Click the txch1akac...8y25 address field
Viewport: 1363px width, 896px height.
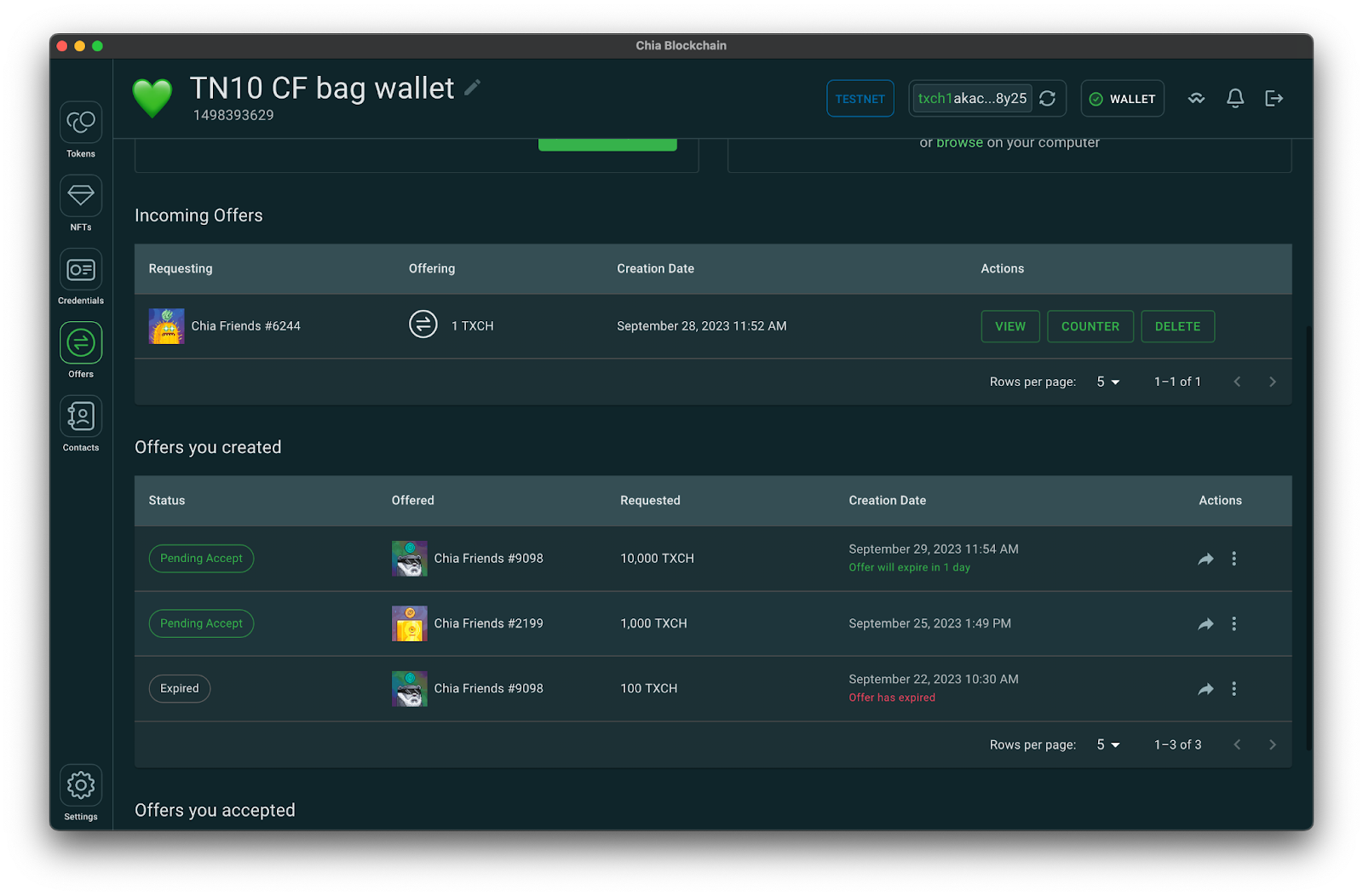972,99
